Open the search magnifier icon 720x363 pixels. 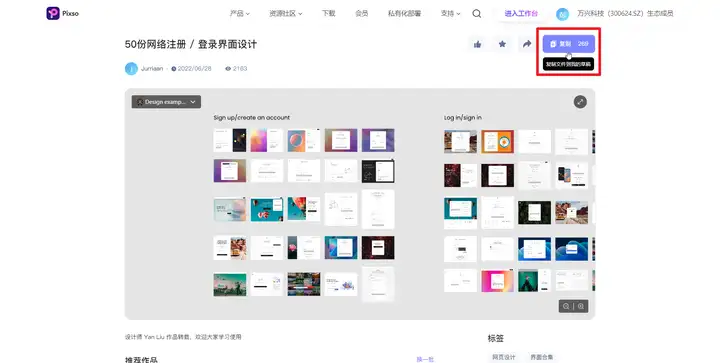click(x=477, y=14)
